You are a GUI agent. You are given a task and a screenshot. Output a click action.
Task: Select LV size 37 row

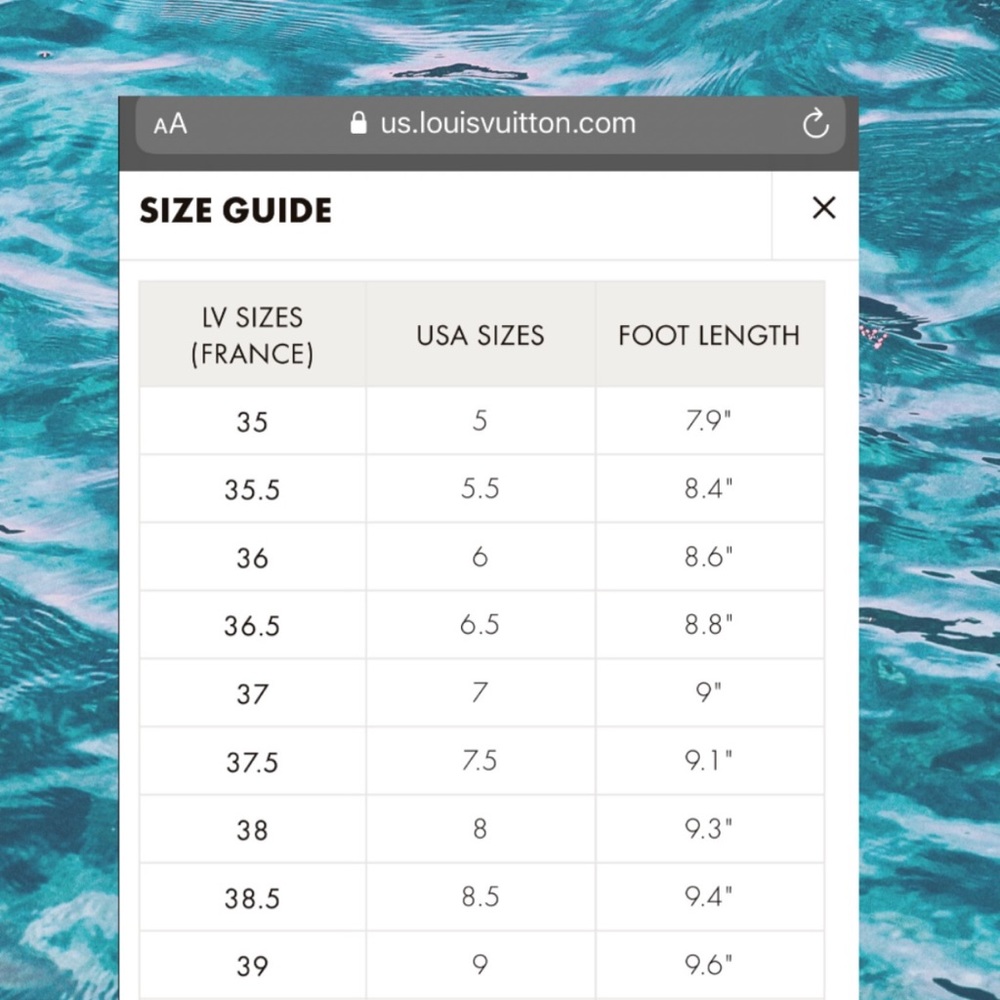pos(252,693)
